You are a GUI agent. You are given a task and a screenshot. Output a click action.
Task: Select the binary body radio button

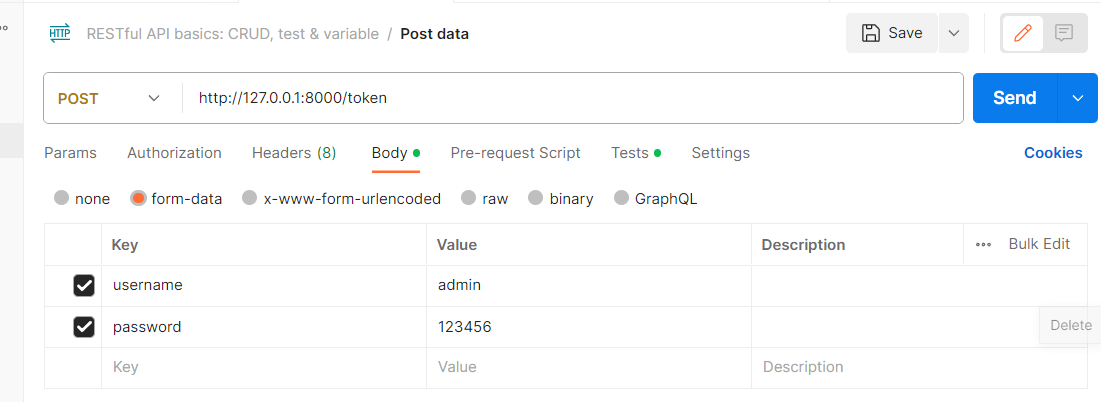[536, 199]
